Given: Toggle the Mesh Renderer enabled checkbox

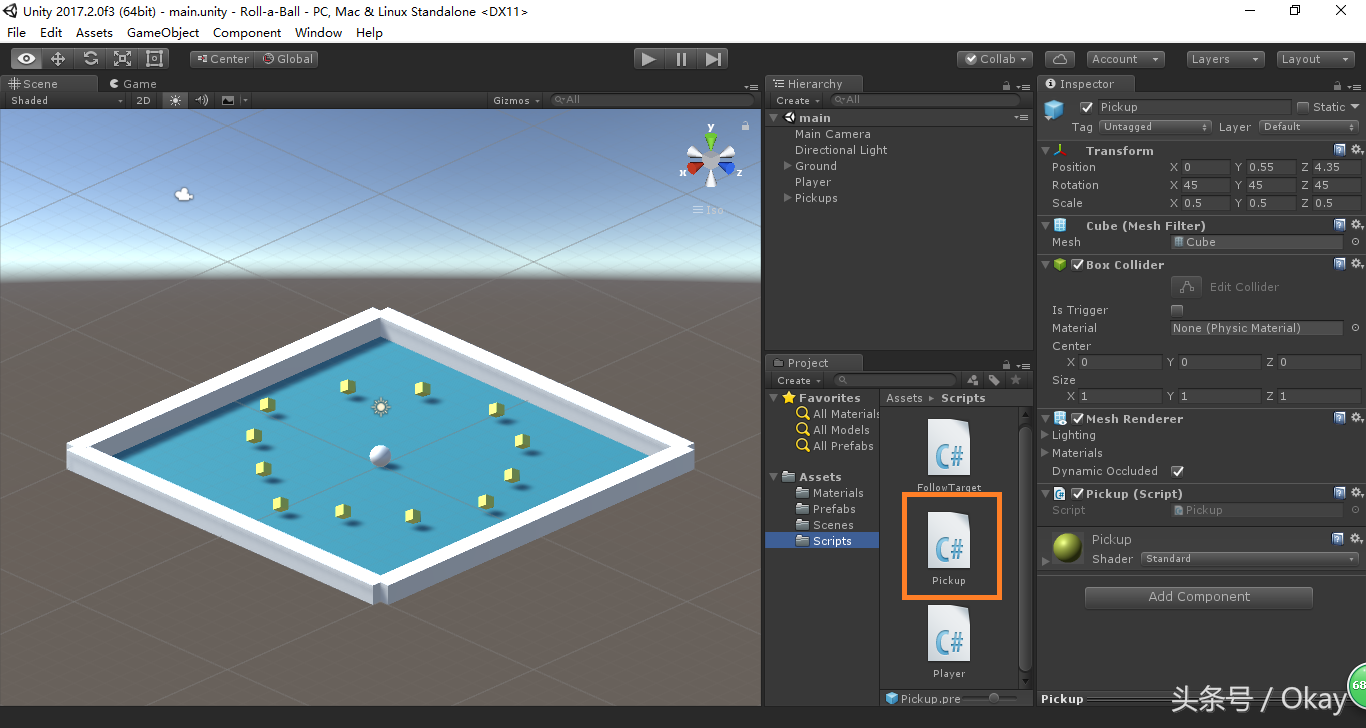Looking at the screenshot, I should pyautogui.click(x=1078, y=419).
